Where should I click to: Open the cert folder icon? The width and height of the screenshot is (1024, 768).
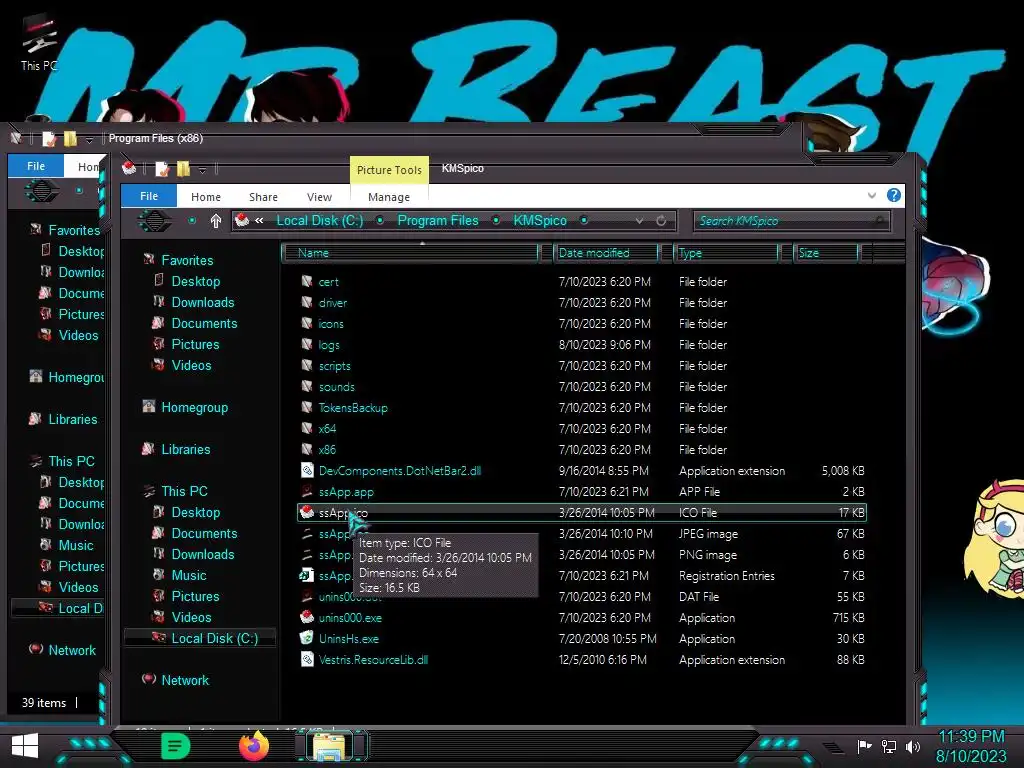click(x=307, y=281)
